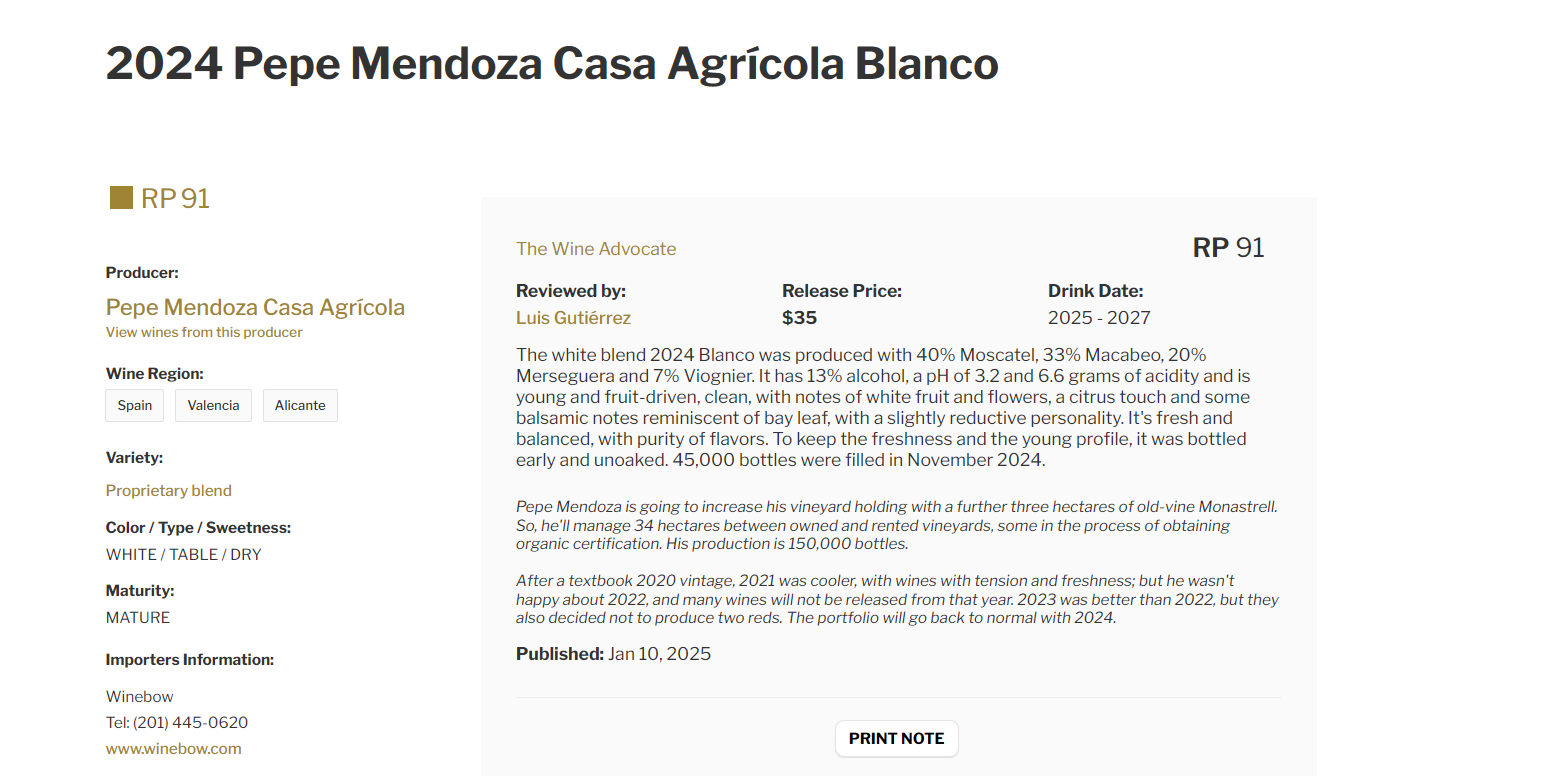This screenshot has width=1543, height=776.
Task: Click the Published Jan 10, 2025 date
Action: pyautogui.click(x=659, y=653)
